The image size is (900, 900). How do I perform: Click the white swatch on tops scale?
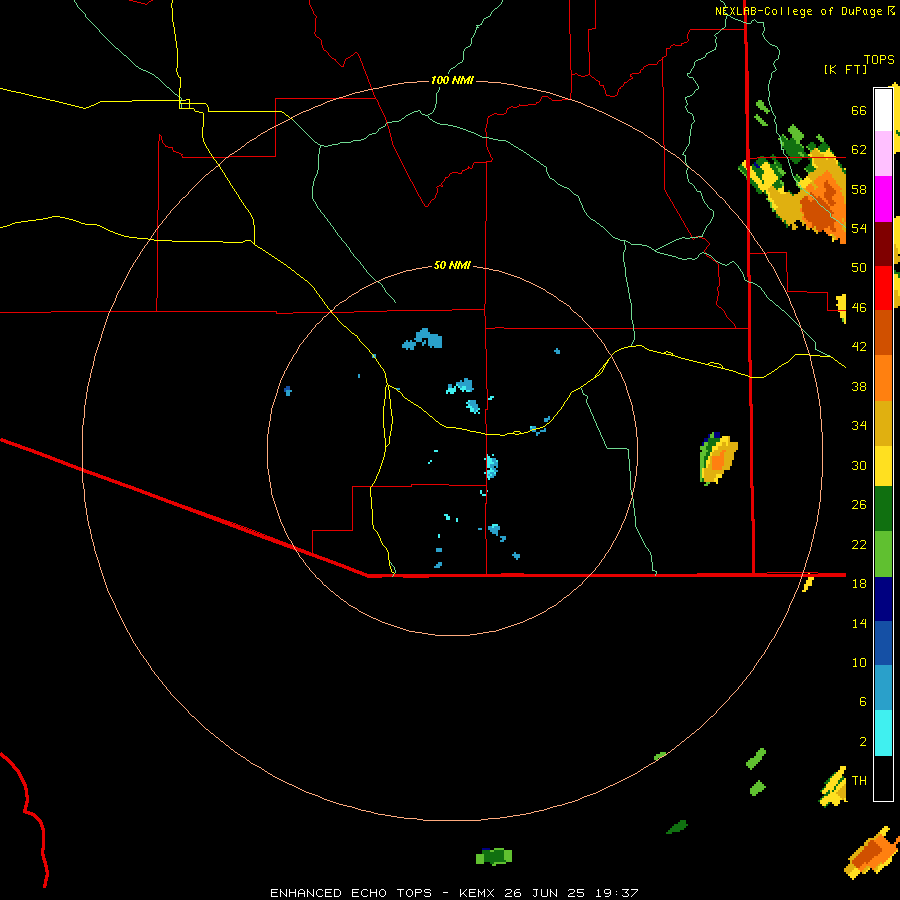[x=883, y=109]
